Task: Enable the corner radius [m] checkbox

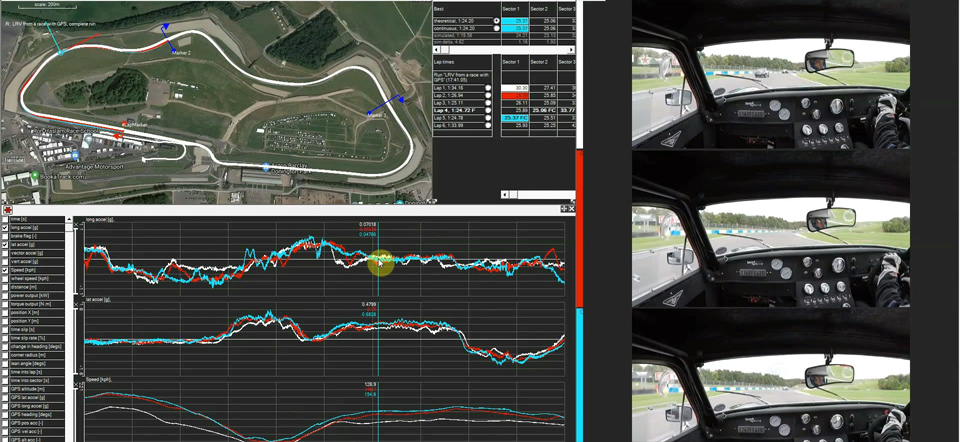Action: (x=6, y=355)
